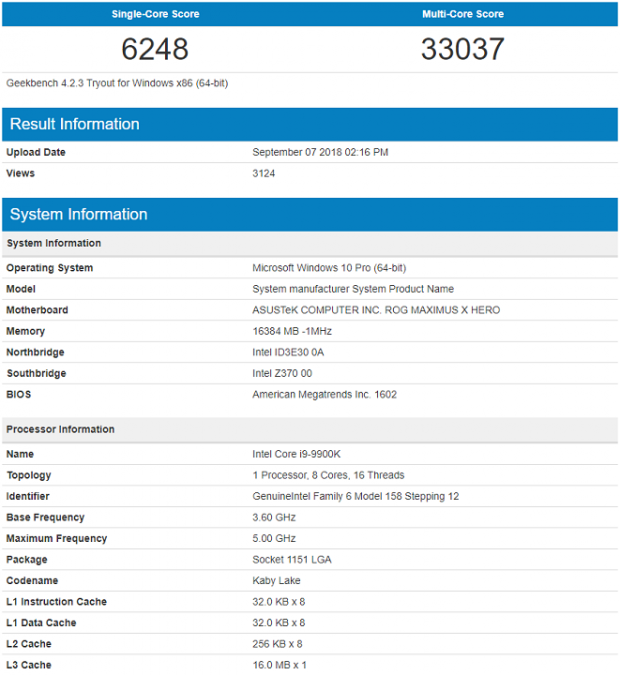
Task: Select the Codename Kaby Lake value
Action: point(276,580)
